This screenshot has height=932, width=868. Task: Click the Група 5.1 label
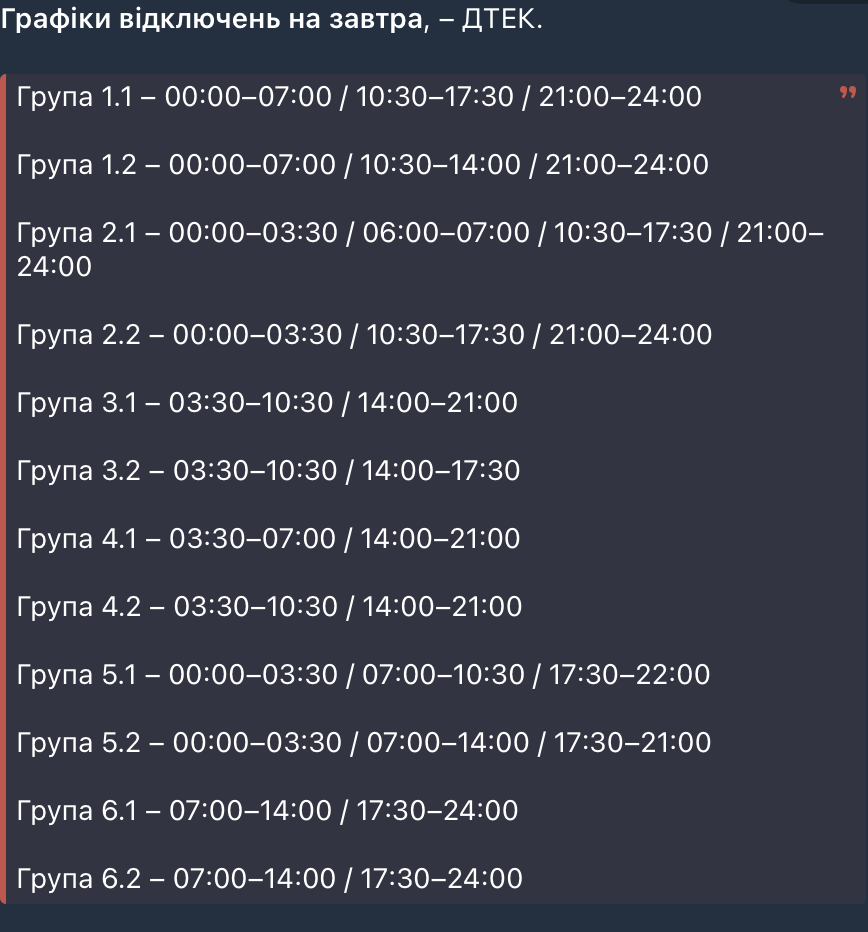[76, 674]
